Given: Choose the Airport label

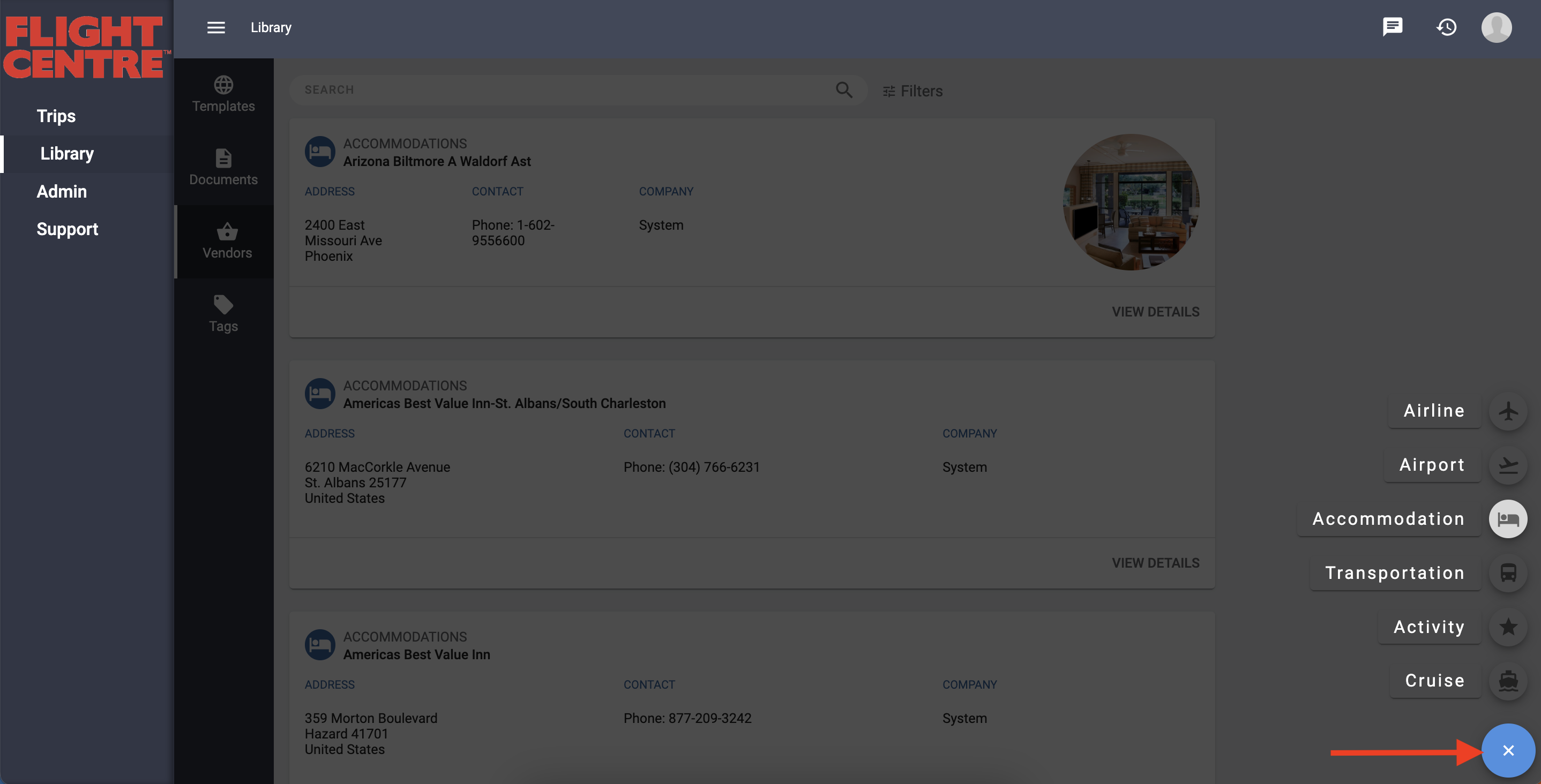Looking at the screenshot, I should tap(1432, 465).
